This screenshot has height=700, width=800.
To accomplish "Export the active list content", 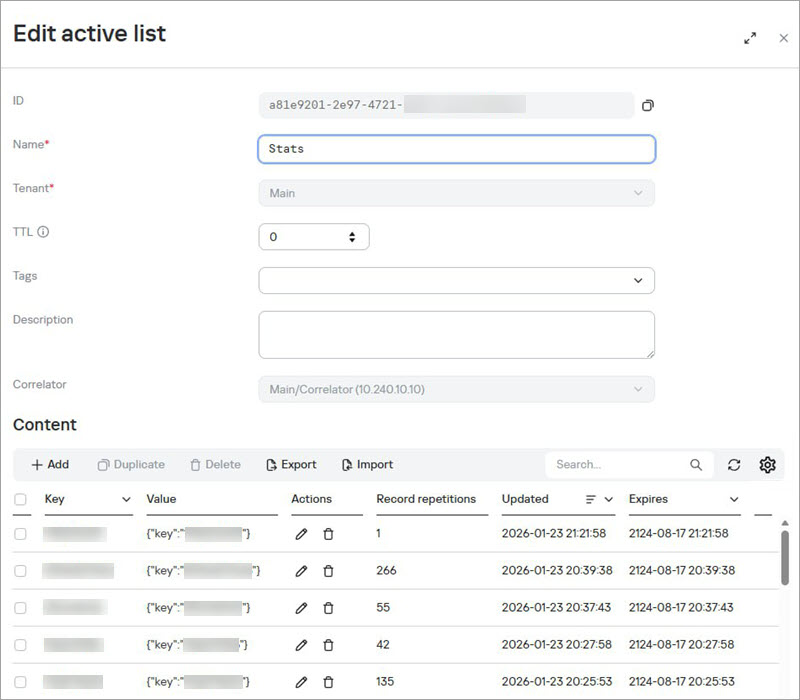I will point(291,465).
